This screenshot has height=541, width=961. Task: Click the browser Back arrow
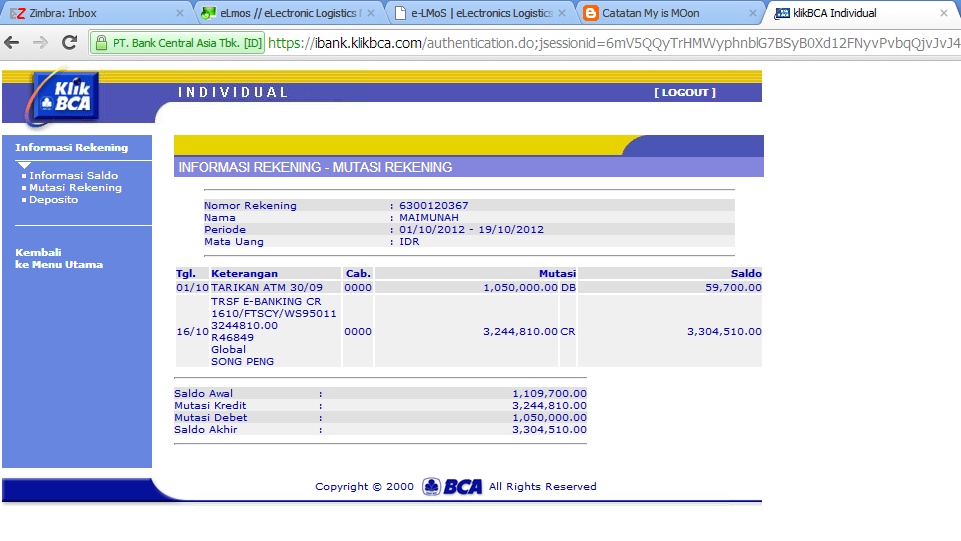coord(12,42)
